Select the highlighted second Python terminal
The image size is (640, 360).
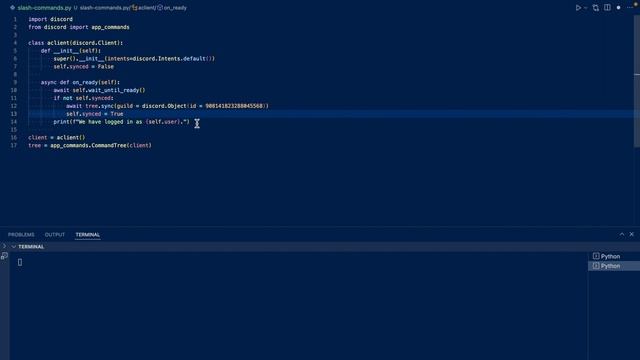[x=613, y=266]
